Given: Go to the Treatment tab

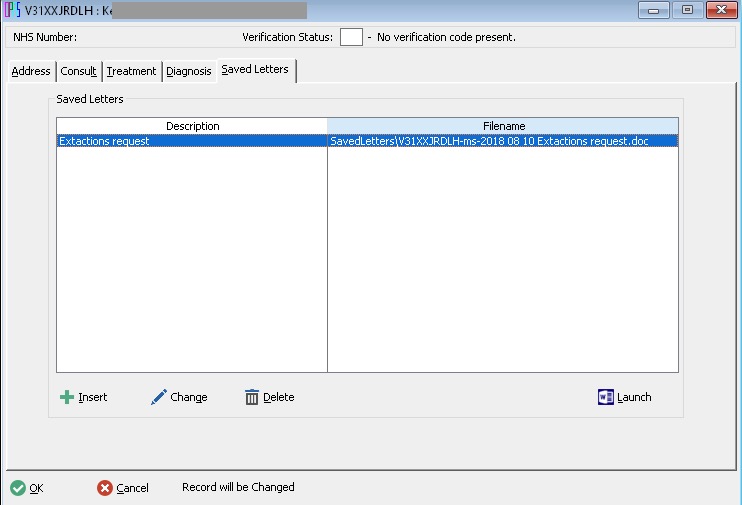Looking at the screenshot, I should tap(132, 71).
